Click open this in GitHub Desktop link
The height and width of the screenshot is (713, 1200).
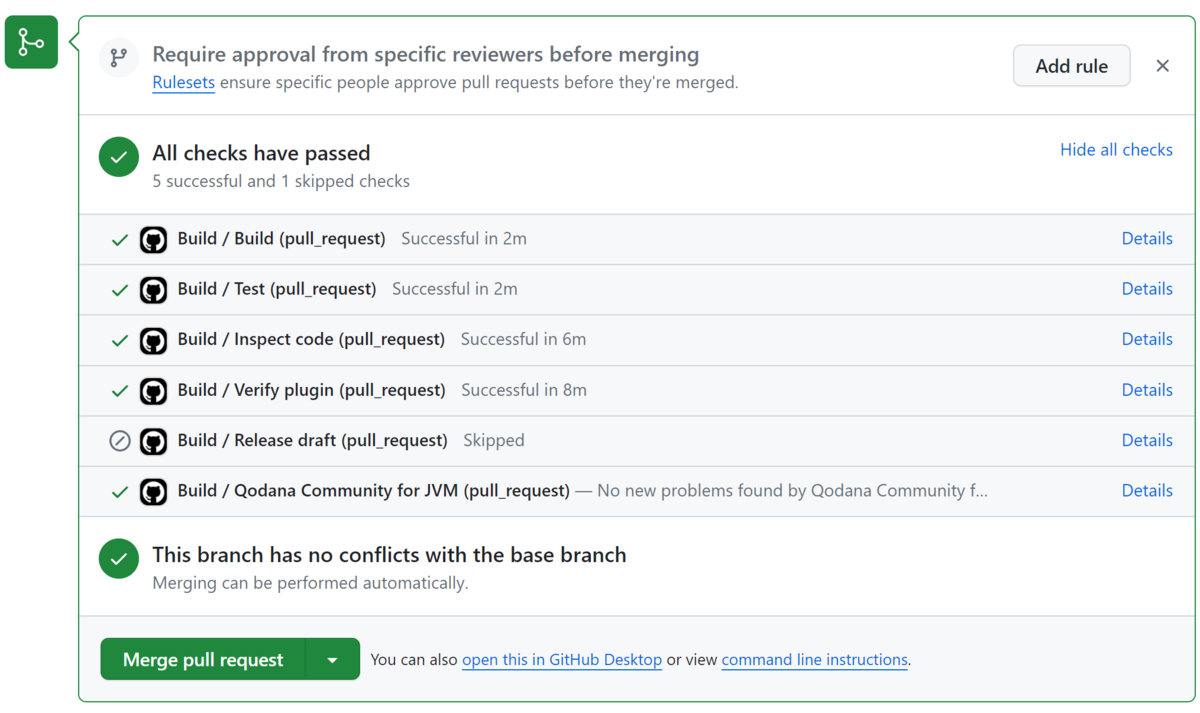pos(562,660)
